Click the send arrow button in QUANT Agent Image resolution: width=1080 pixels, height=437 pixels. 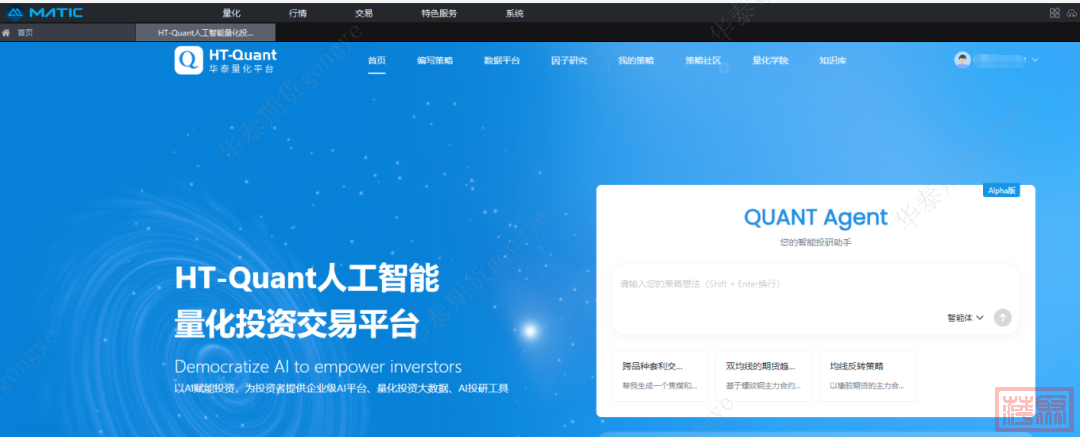pyautogui.click(x=1003, y=317)
